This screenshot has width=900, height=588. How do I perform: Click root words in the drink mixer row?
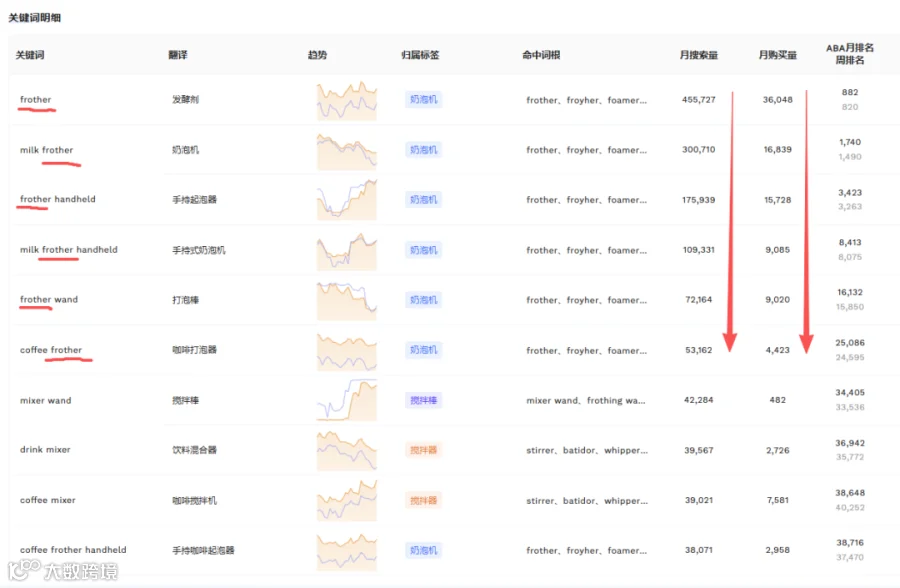click(587, 450)
